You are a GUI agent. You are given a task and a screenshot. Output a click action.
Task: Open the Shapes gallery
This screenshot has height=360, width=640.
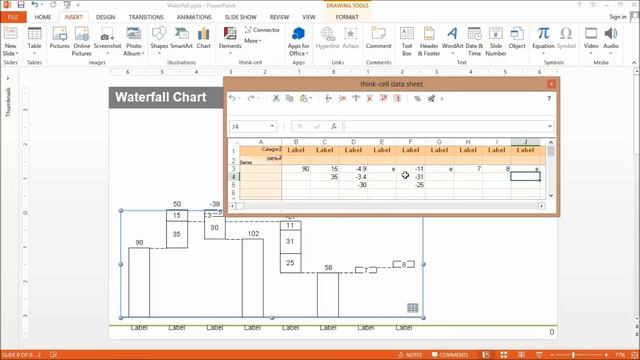click(159, 40)
